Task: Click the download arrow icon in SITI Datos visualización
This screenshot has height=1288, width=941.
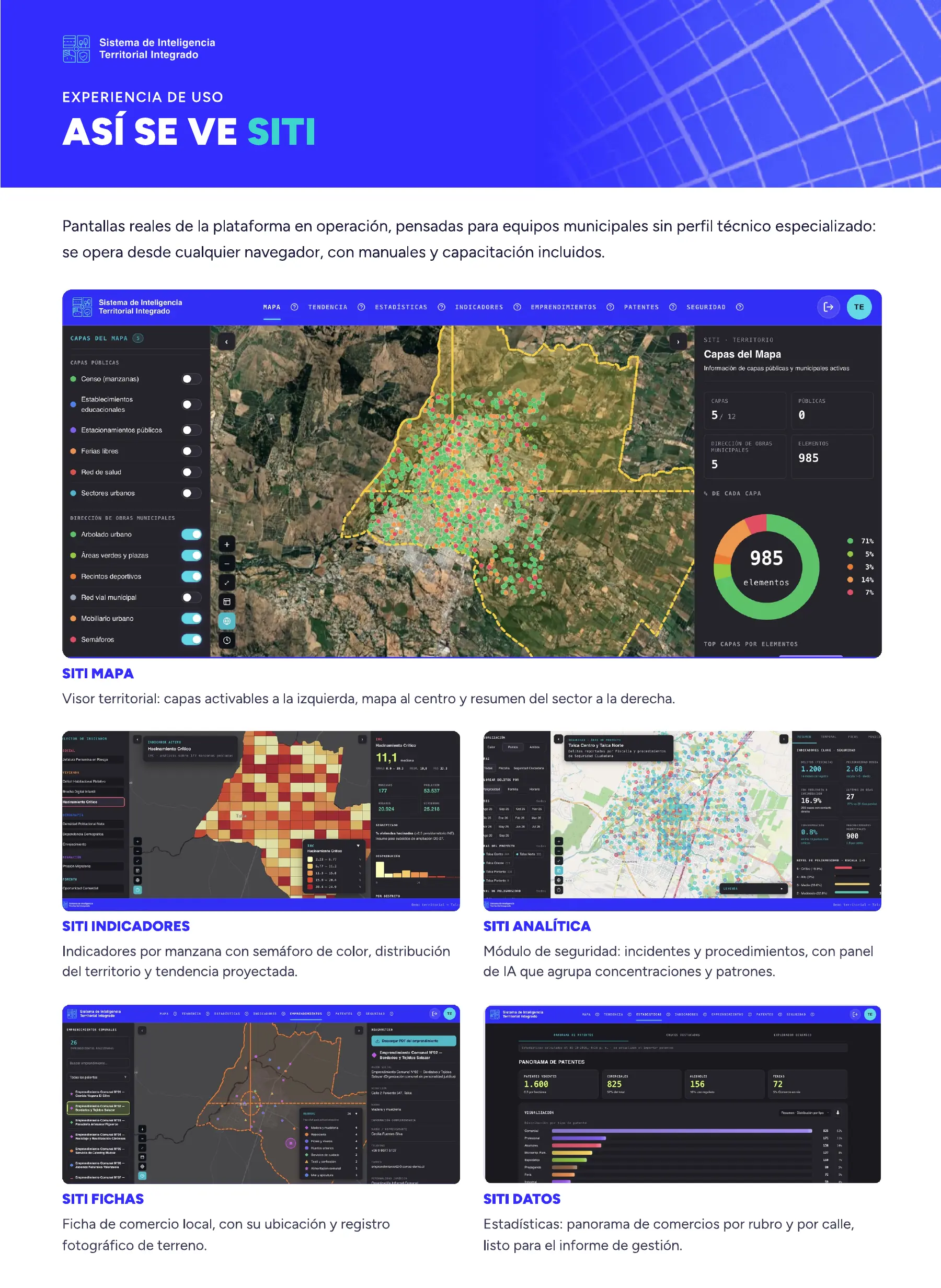Action: [838, 1112]
